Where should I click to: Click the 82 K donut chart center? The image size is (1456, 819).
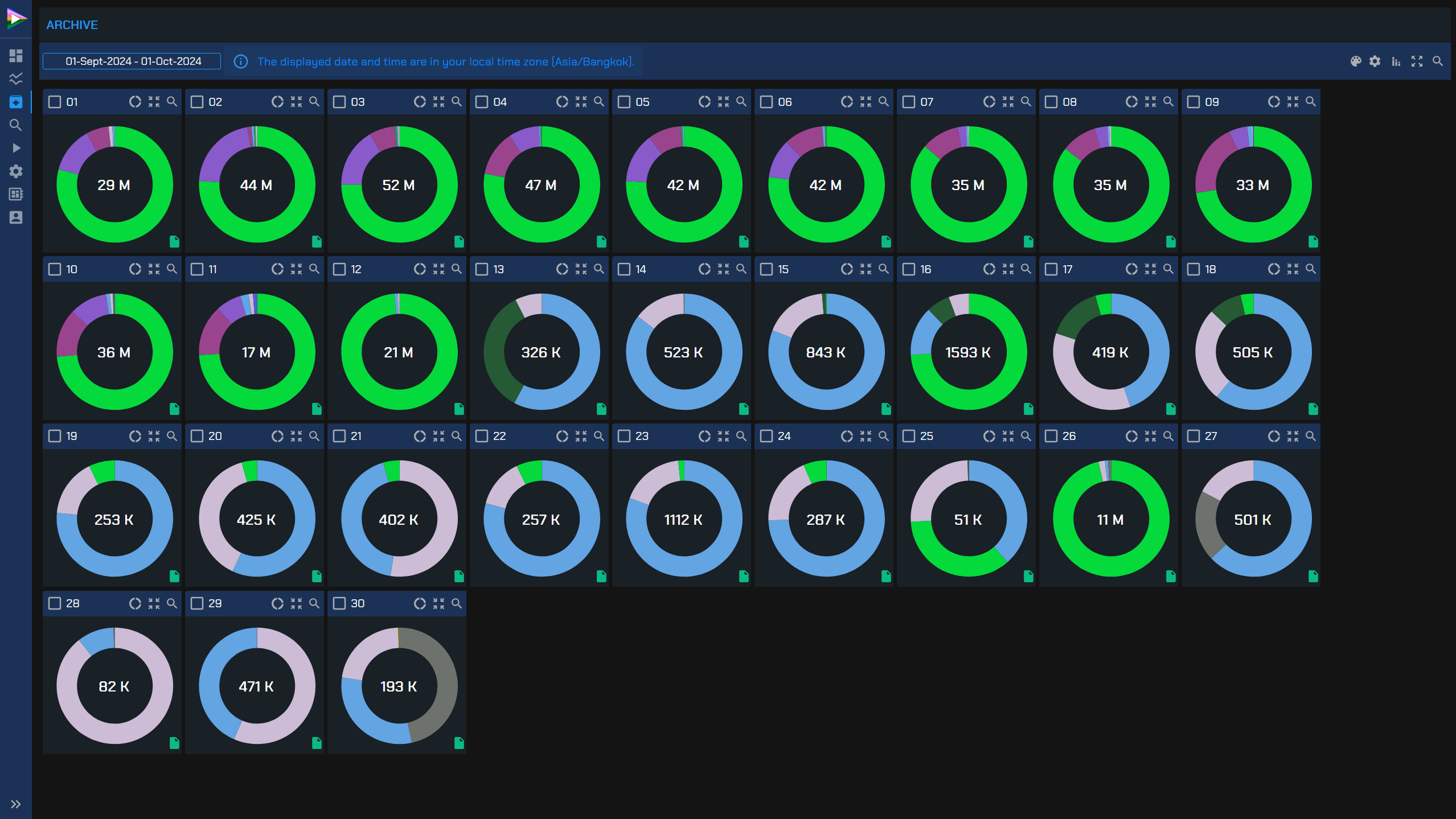[x=114, y=686]
